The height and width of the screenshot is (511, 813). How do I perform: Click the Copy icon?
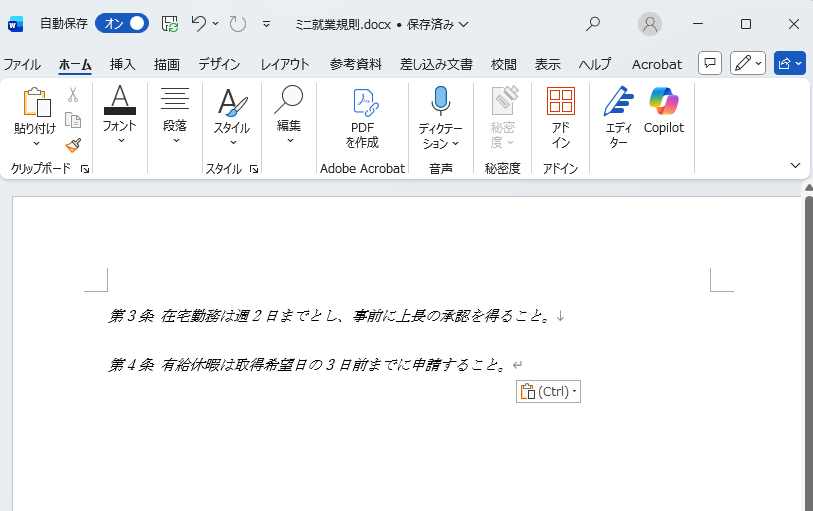tap(73, 120)
